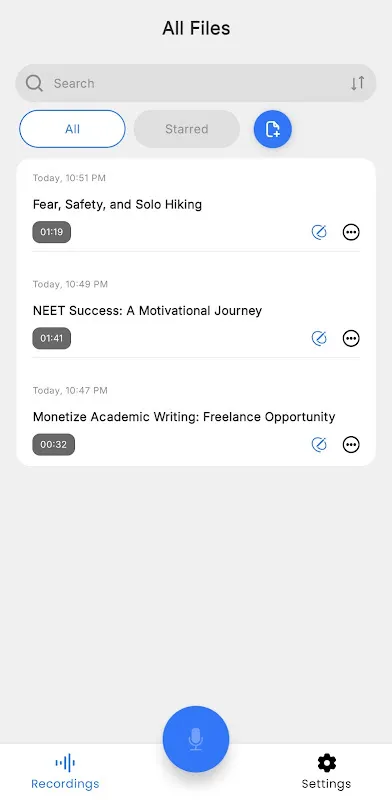
Task: Click the 01:19 duration badge
Action: (x=52, y=232)
